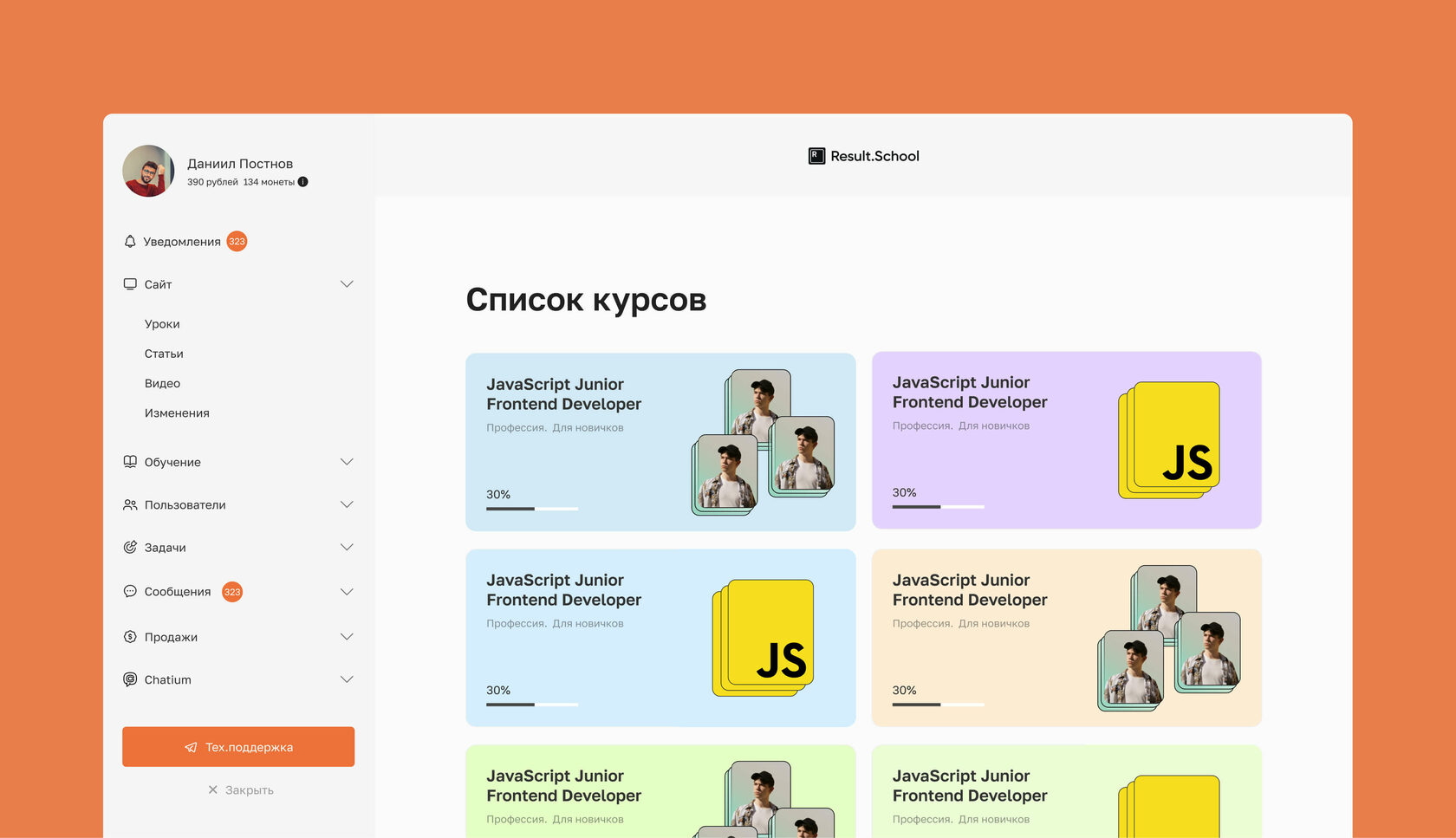Click the Chatium logo icon in sidebar
The image size is (1456, 838).
[130, 679]
